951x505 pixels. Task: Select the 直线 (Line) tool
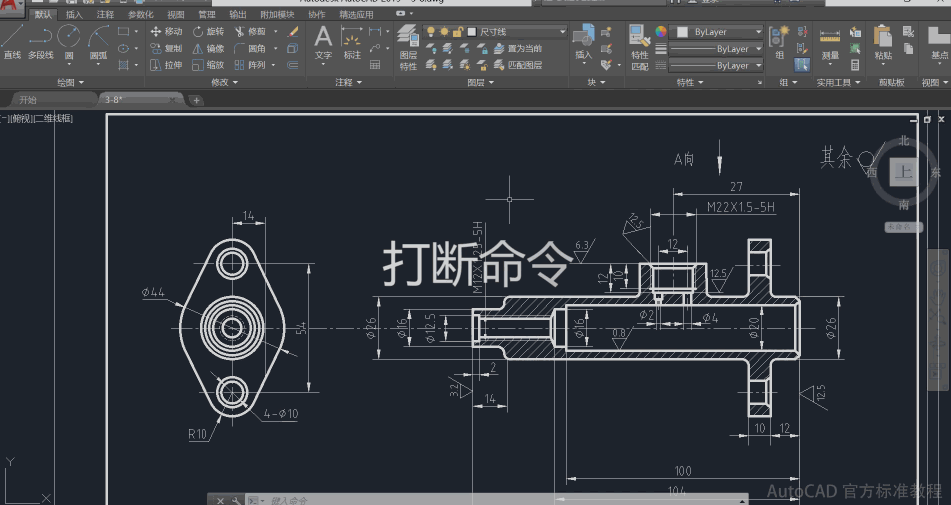click(12, 42)
